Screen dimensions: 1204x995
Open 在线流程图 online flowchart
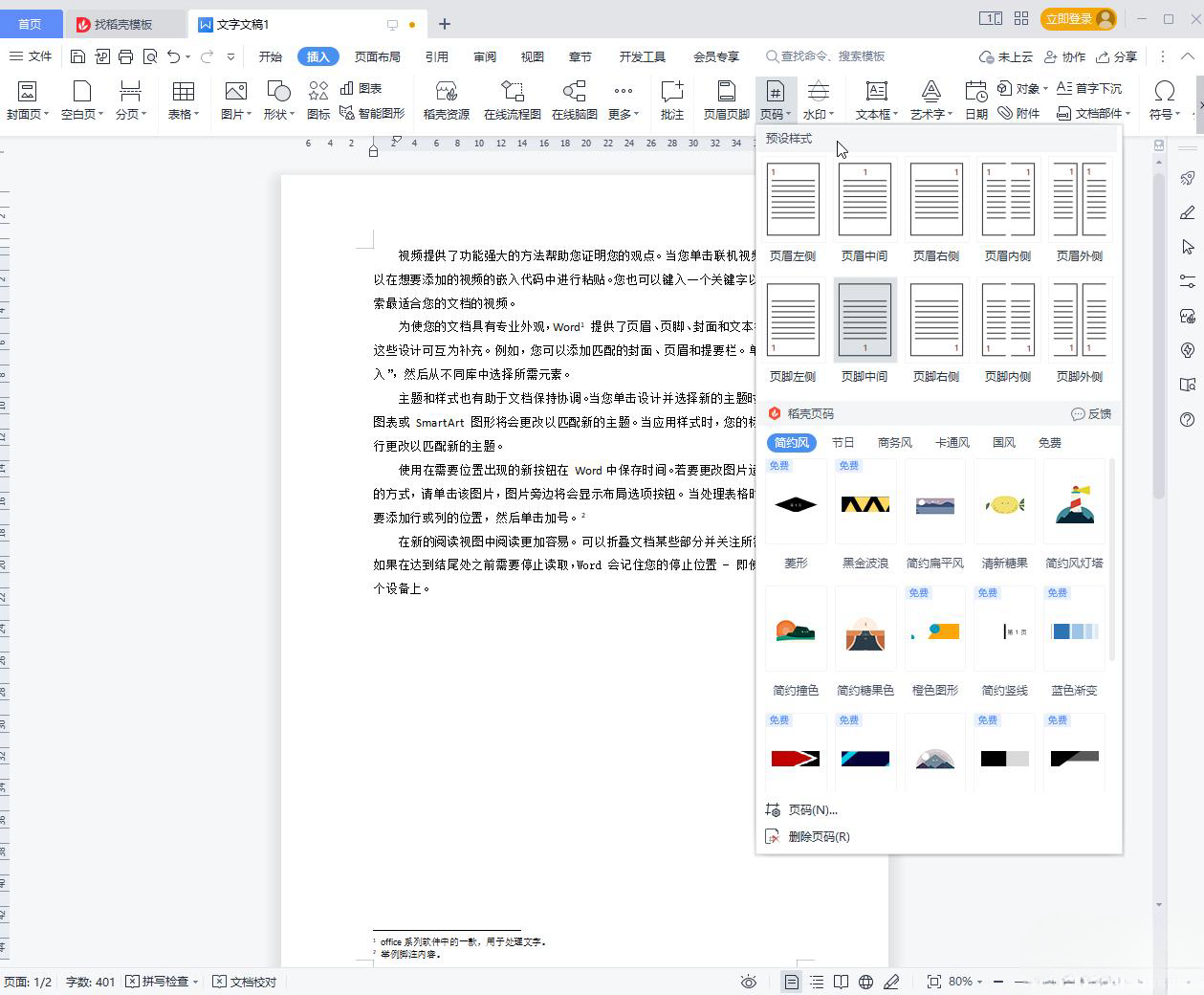[x=513, y=100]
